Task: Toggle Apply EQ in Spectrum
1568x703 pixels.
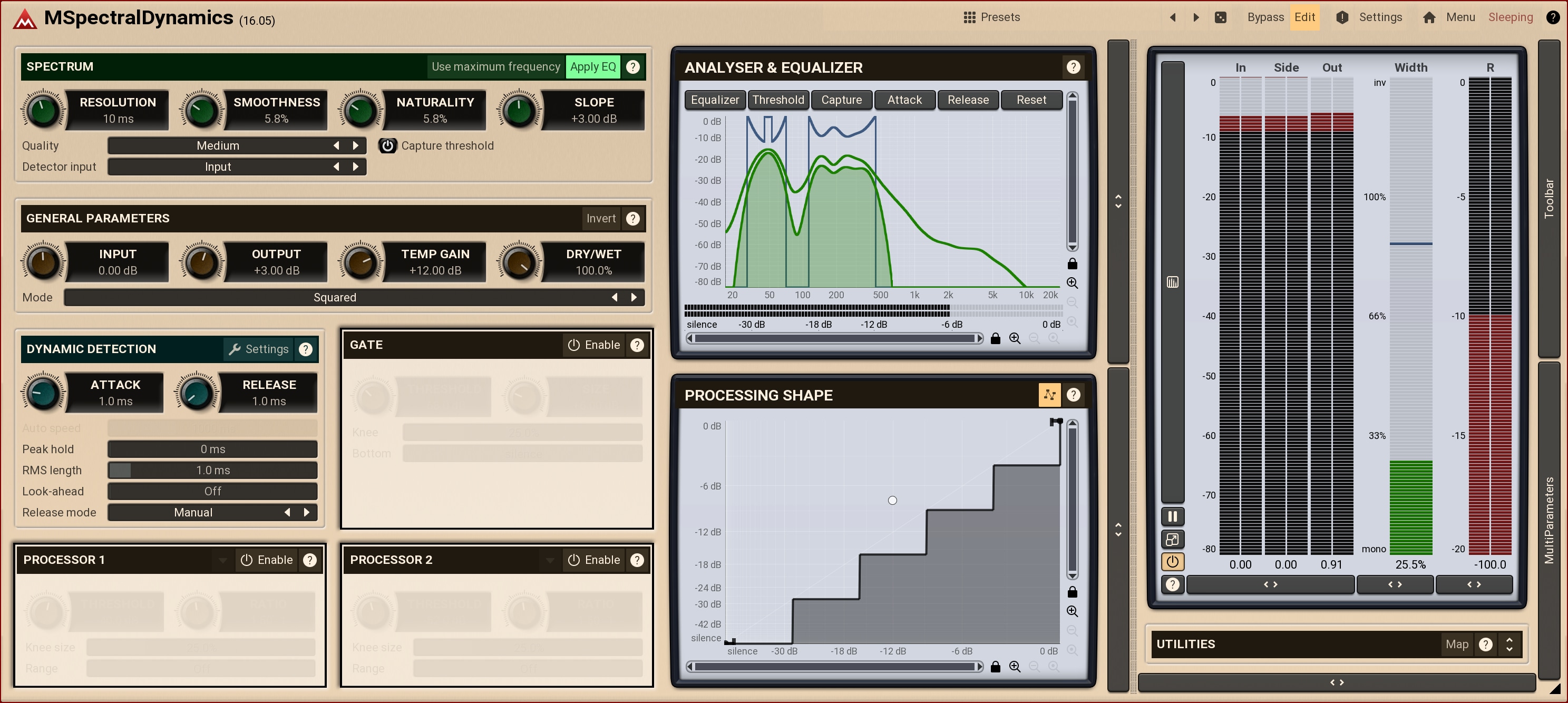Action: (593, 67)
